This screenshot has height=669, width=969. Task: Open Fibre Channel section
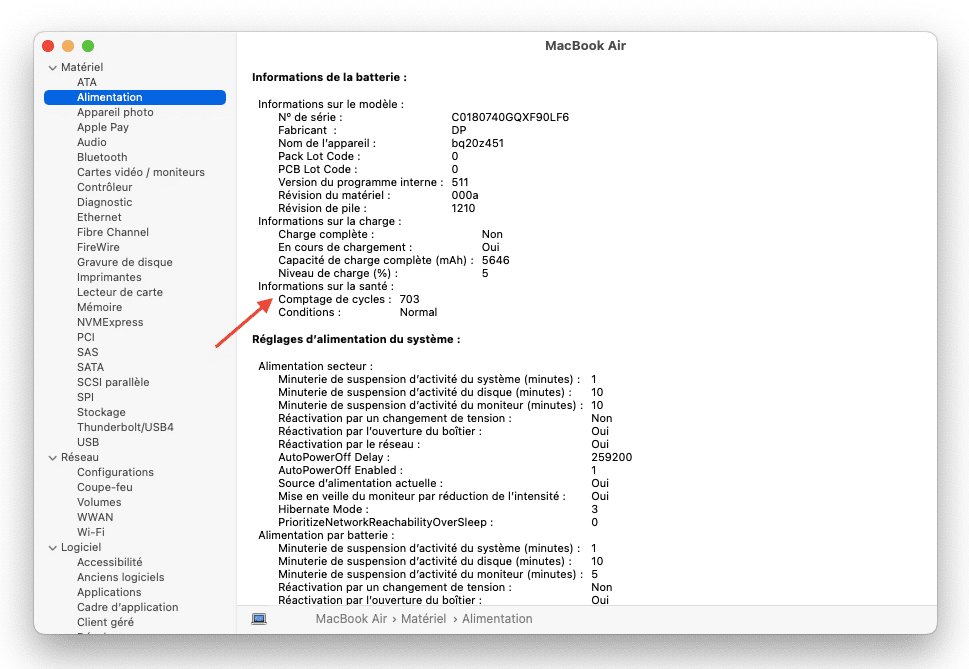click(112, 232)
